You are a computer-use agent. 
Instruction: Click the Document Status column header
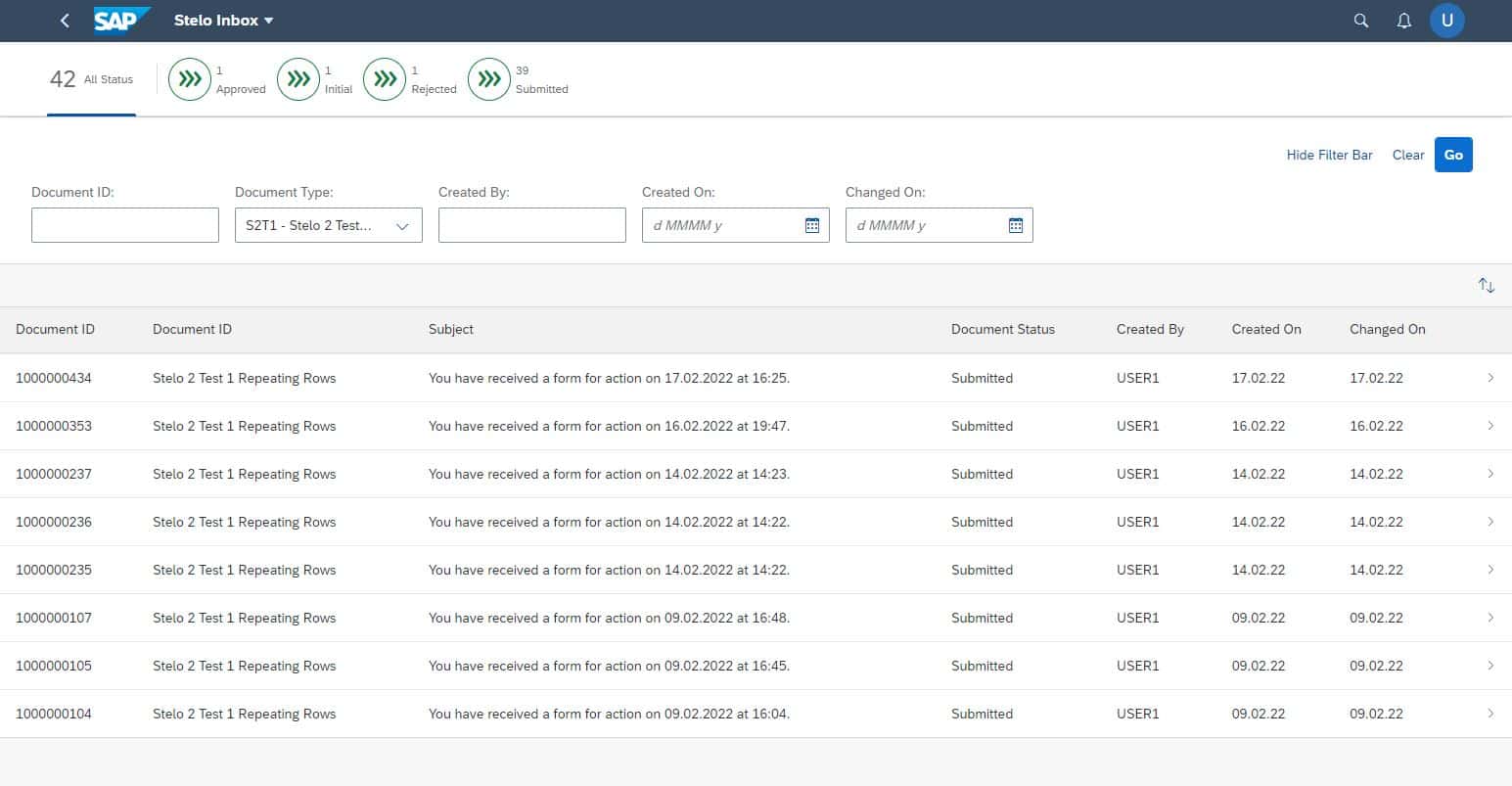[1003, 330]
